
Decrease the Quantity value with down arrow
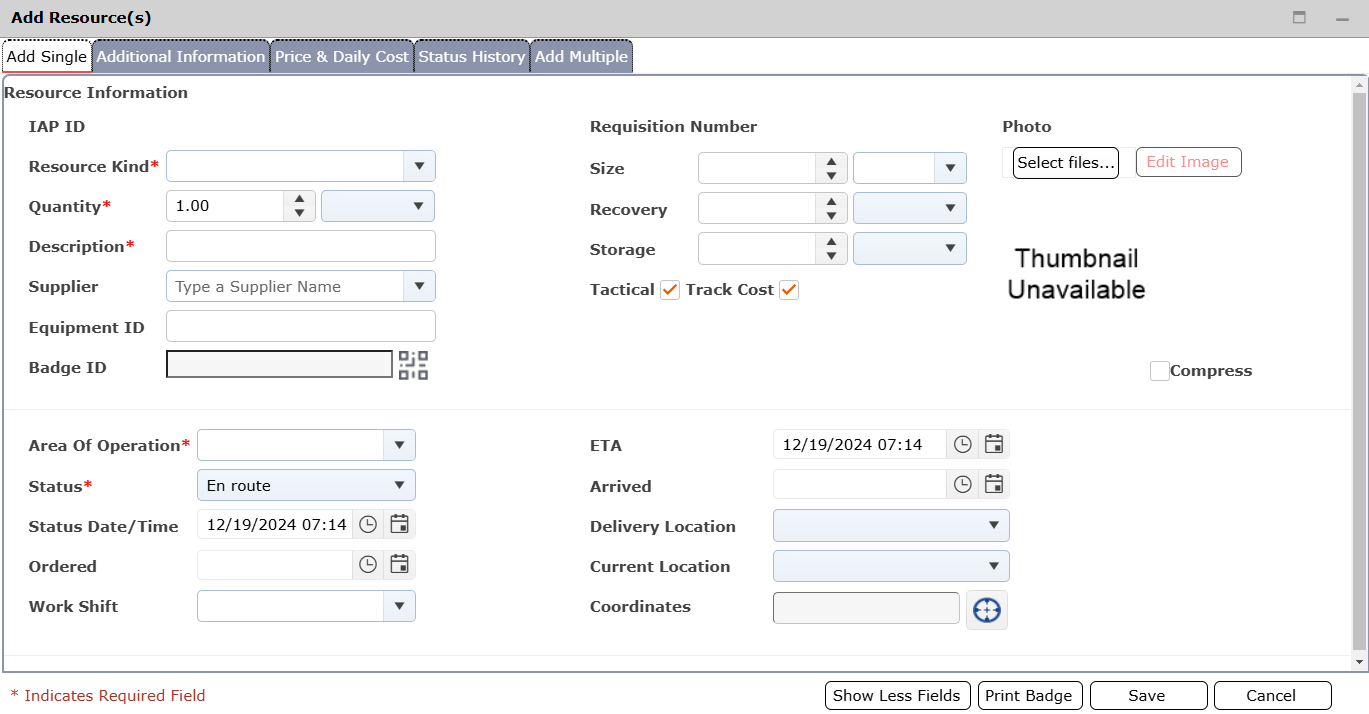(300, 213)
